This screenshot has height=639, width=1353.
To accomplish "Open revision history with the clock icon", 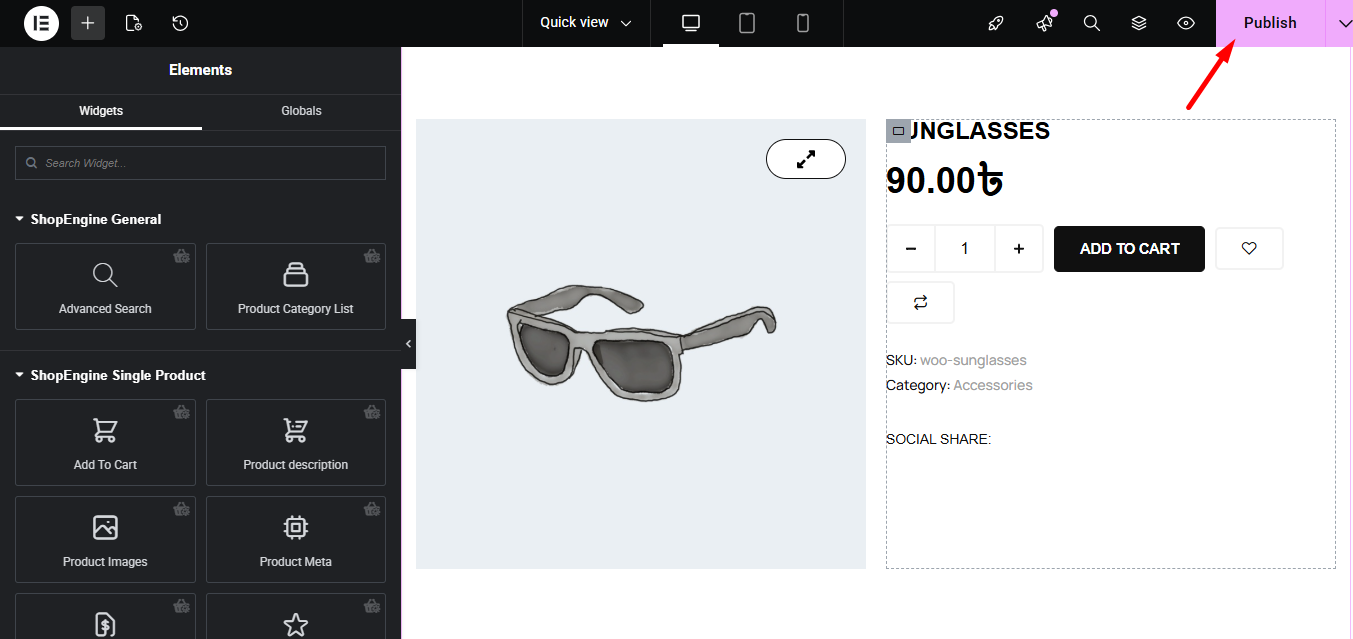I will [x=180, y=22].
